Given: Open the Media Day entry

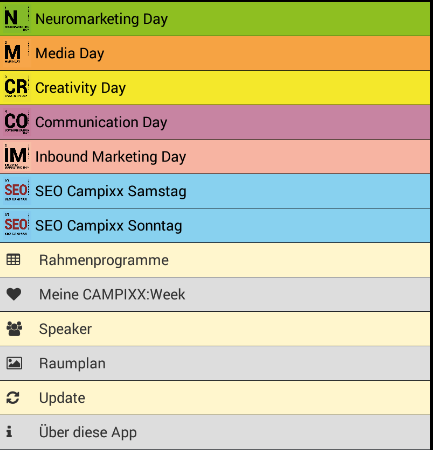Looking at the screenshot, I should pyautogui.click(x=215, y=53).
